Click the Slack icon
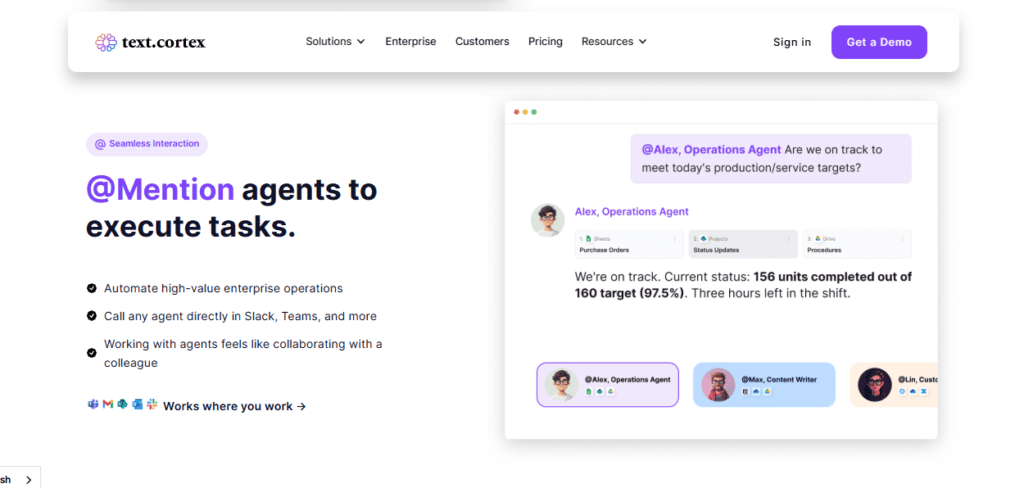This screenshot has height=488, width=1024. pos(152,405)
